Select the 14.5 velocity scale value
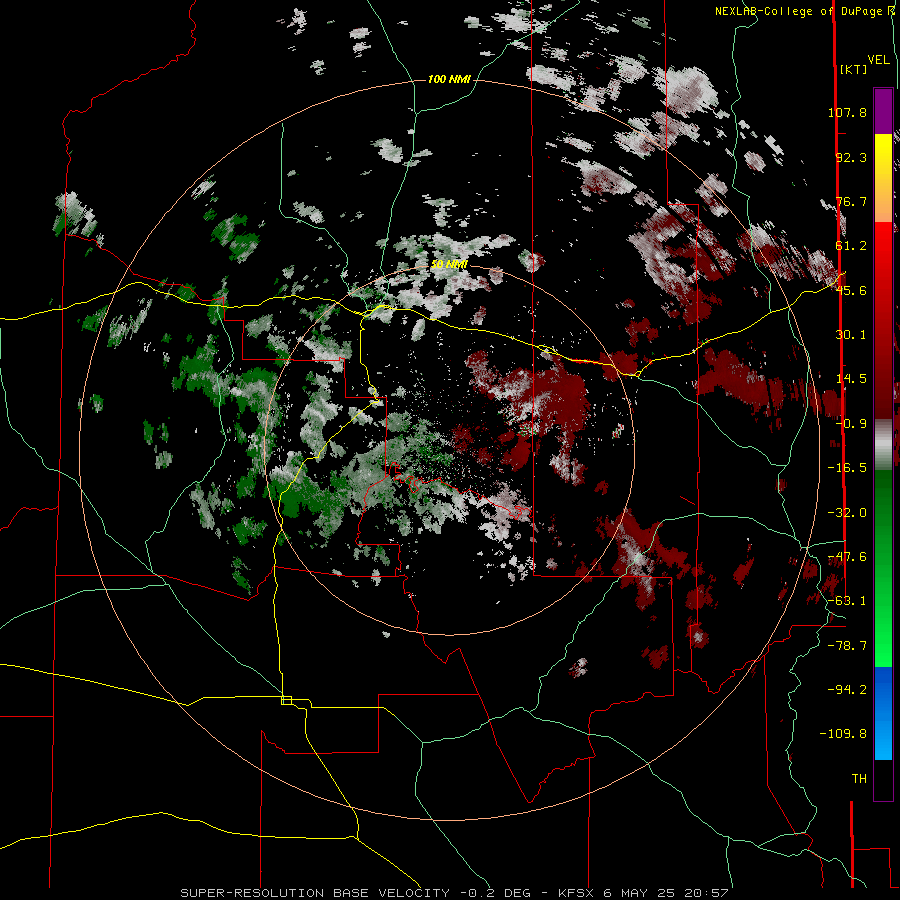Image resolution: width=900 pixels, height=900 pixels. [x=851, y=379]
